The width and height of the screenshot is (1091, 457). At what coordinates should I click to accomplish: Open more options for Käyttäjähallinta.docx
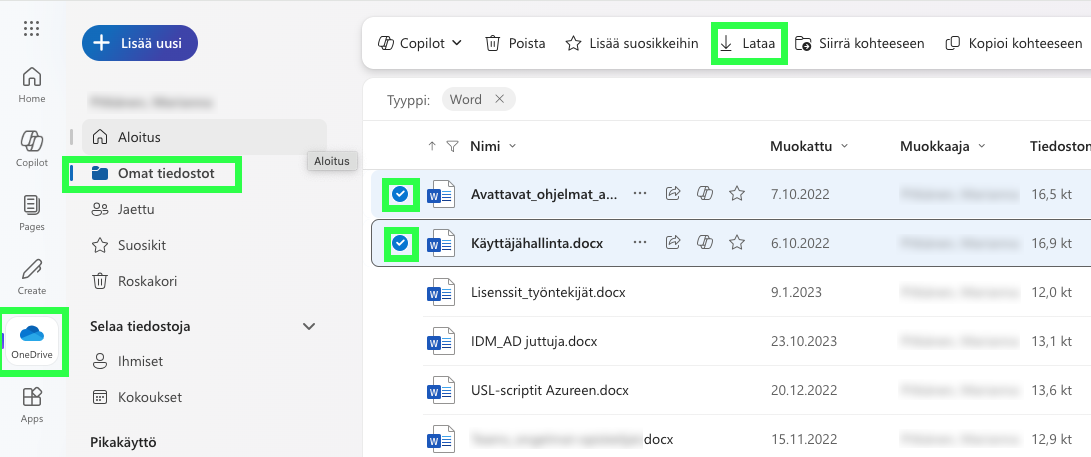coord(639,243)
